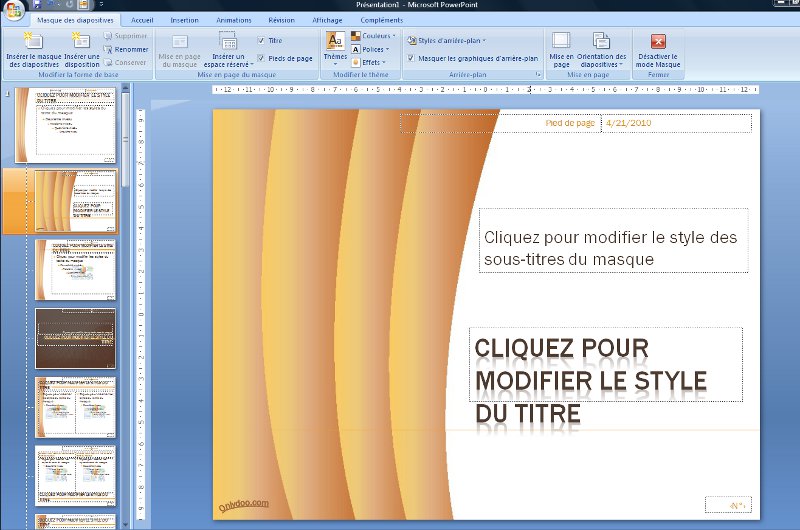800x530 pixels.
Task: Click thumbnail pane scroll up arrow
Action: point(126,89)
